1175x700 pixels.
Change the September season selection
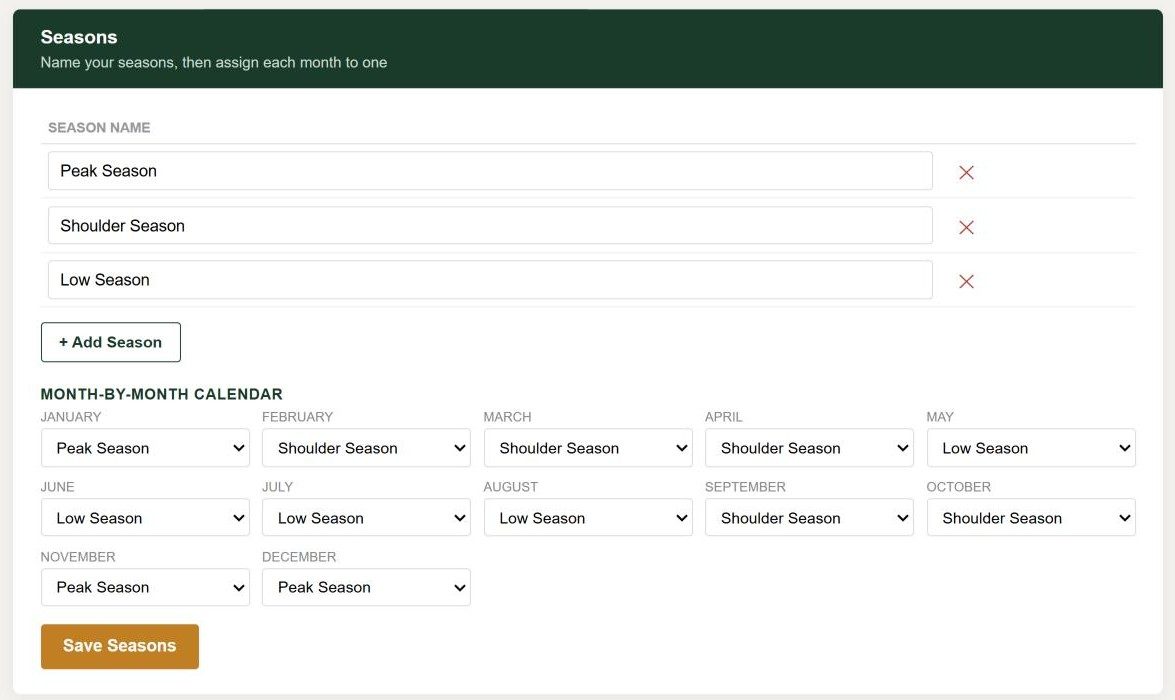pos(809,517)
